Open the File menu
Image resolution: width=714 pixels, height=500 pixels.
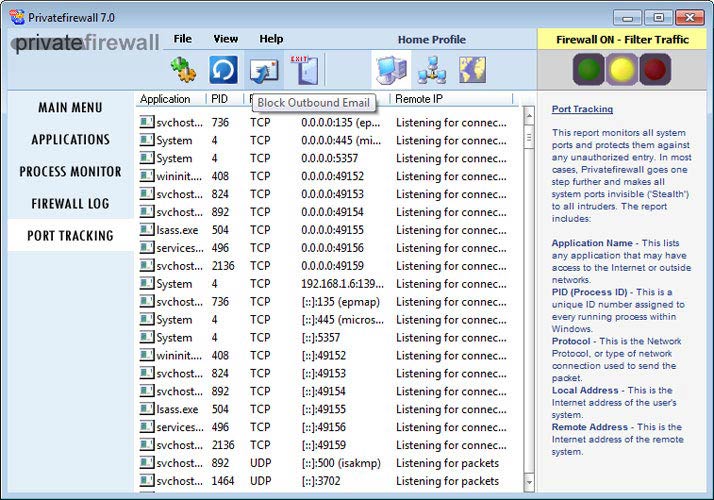183,39
